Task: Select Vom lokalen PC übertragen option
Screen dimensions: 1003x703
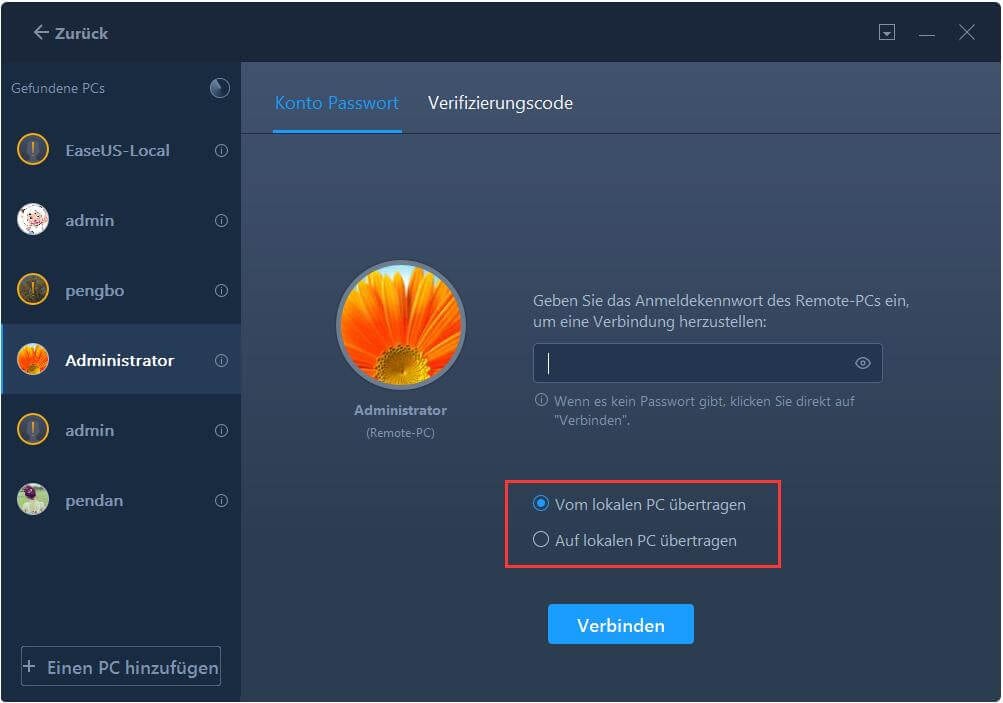Action: coord(639,505)
